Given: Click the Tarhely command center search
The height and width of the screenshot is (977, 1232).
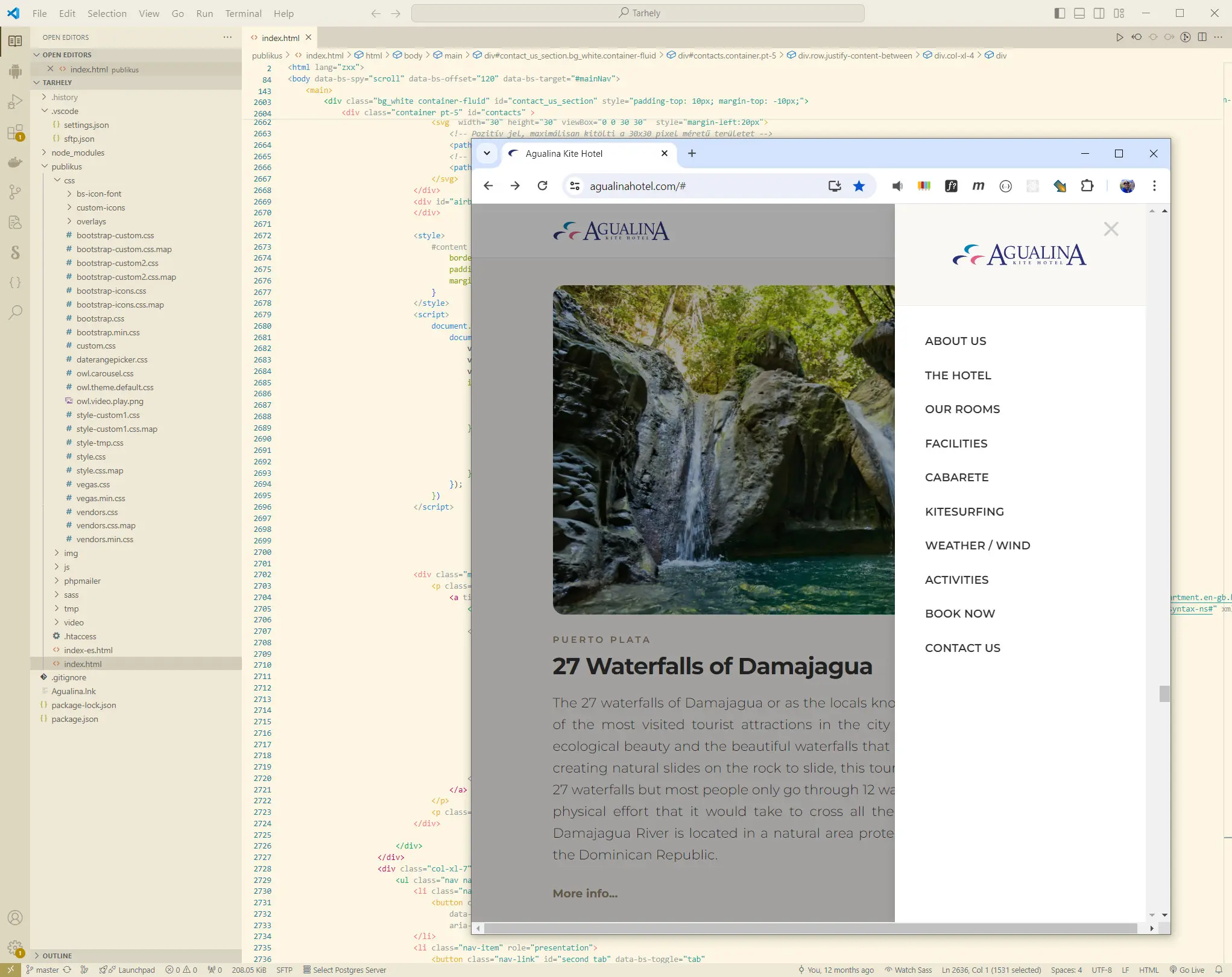Looking at the screenshot, I should click(637, 13).
